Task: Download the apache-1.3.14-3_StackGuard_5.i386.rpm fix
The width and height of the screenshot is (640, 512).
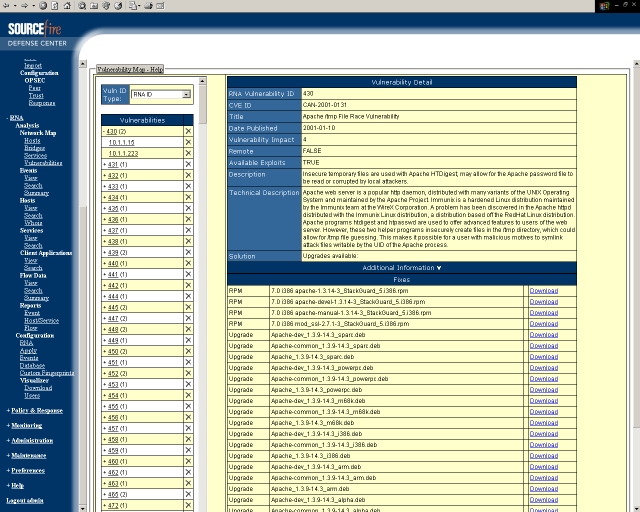Action: (544, 291)
